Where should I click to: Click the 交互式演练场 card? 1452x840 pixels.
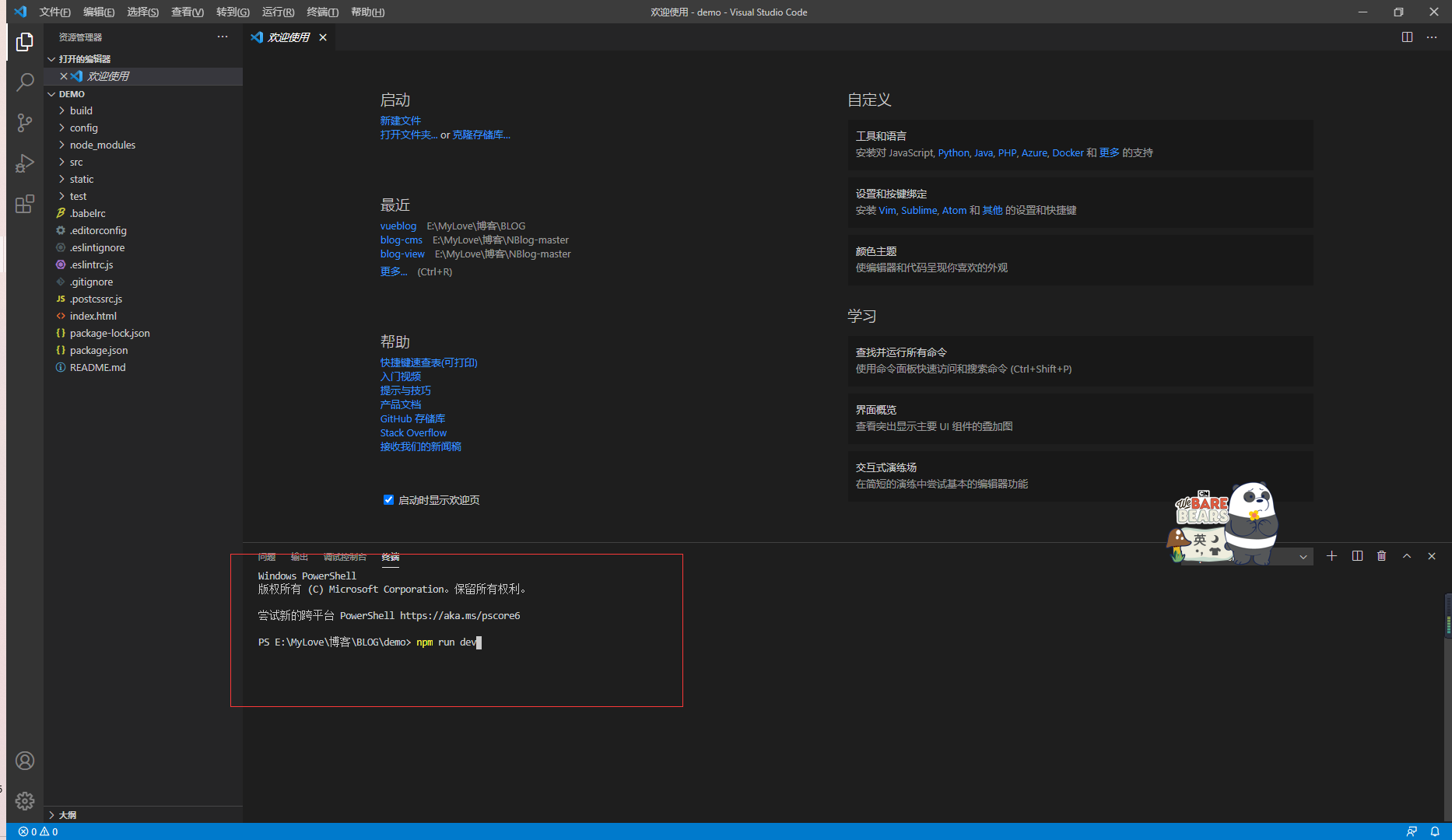tap(1080, 476)
